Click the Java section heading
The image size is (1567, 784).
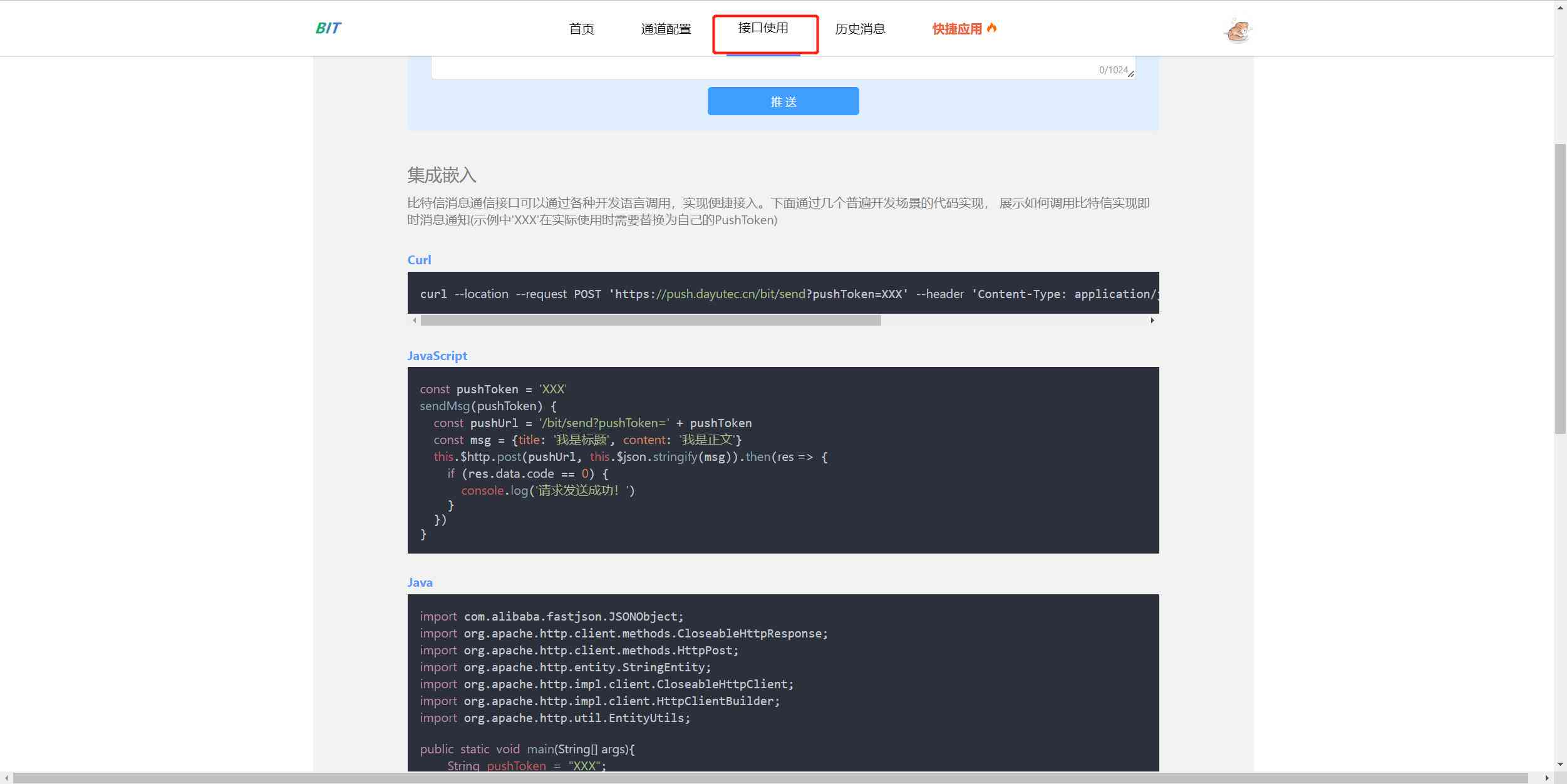(x=420, y=582)
